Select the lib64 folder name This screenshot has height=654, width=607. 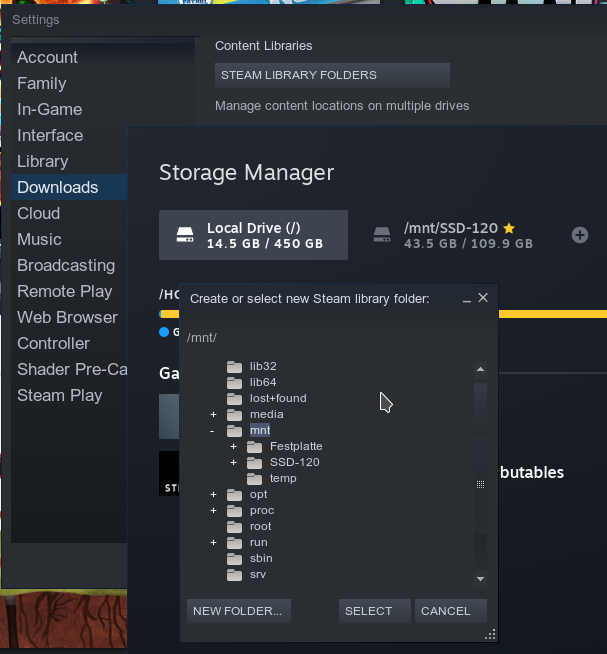tap(263, 382)
